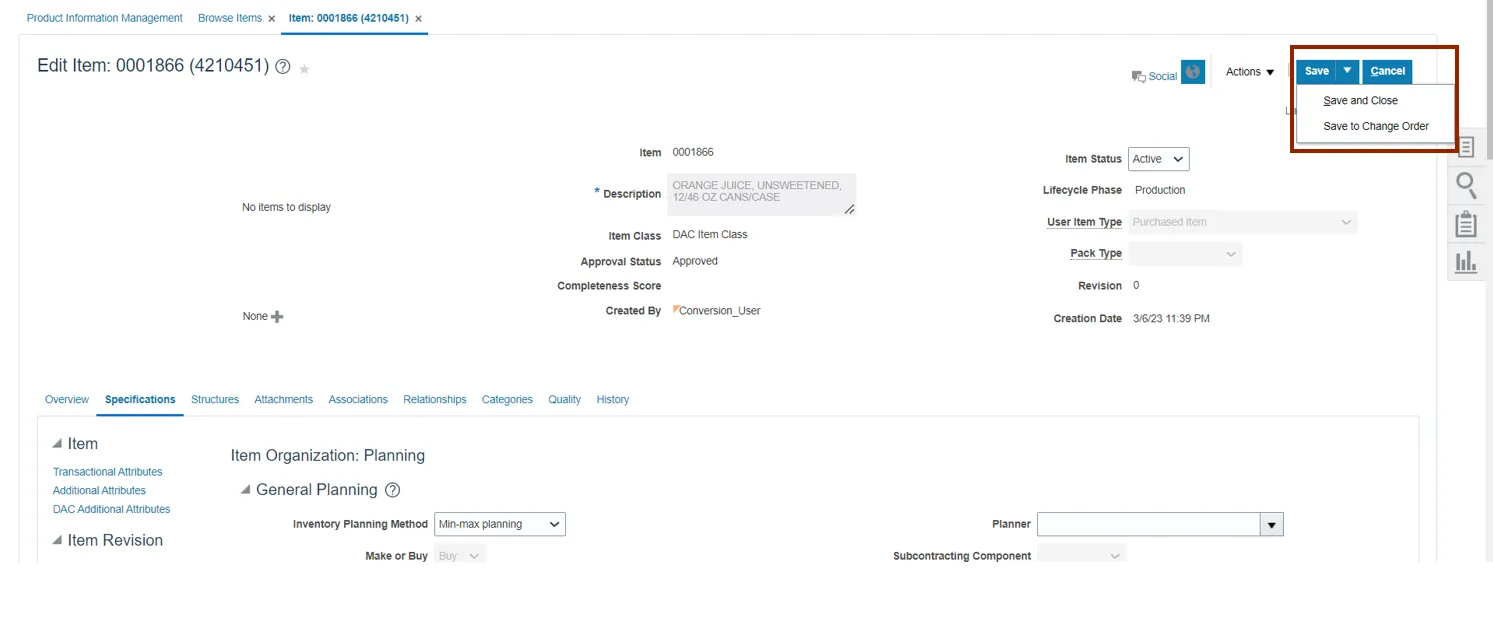The width and height of the screenshot is (1493, 629).
Task: Expand the Inventory Planning Method dropdown
Action: 500,524
